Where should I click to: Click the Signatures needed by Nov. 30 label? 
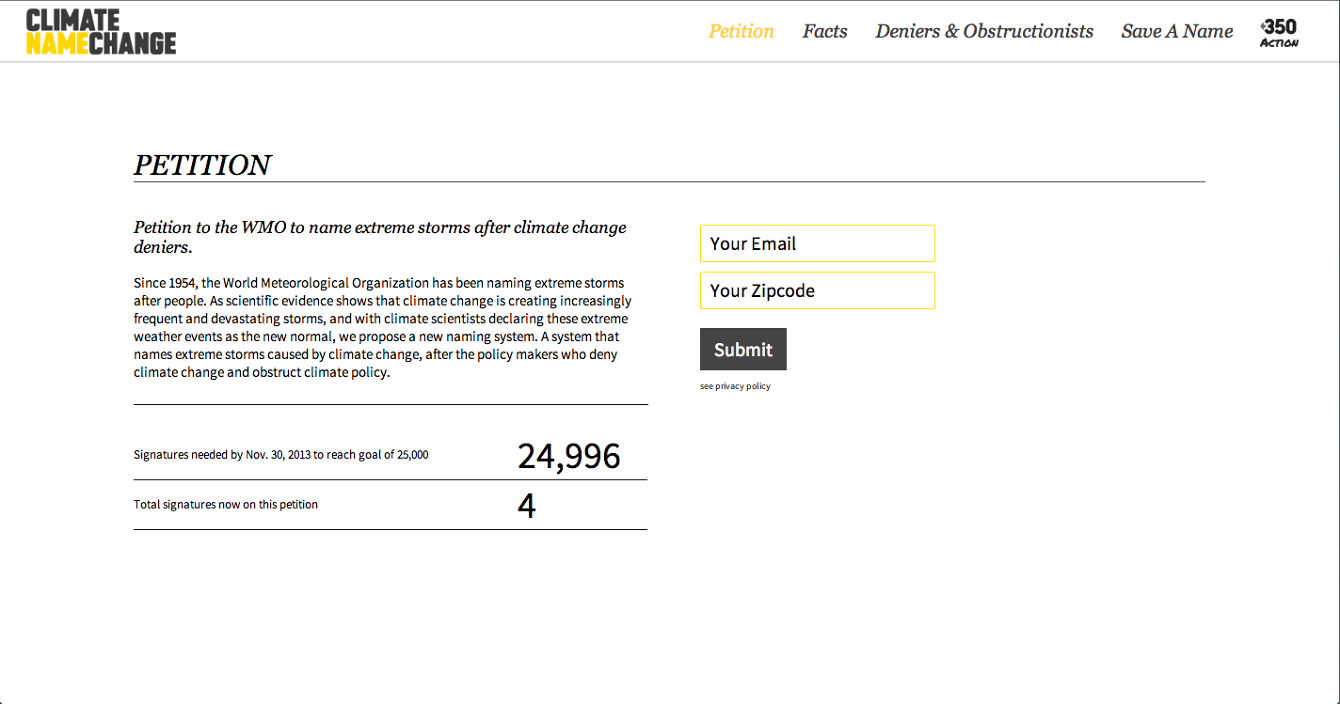[x=281, y=455]
